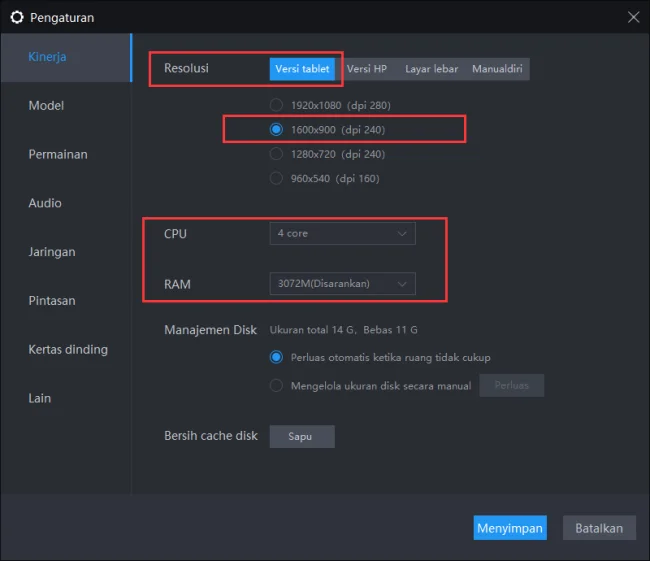The width and height of the screenshot is (650, 561).
Task: Select the 1920x1080 (dpi 280) radio button
Action: pos(276,105)
